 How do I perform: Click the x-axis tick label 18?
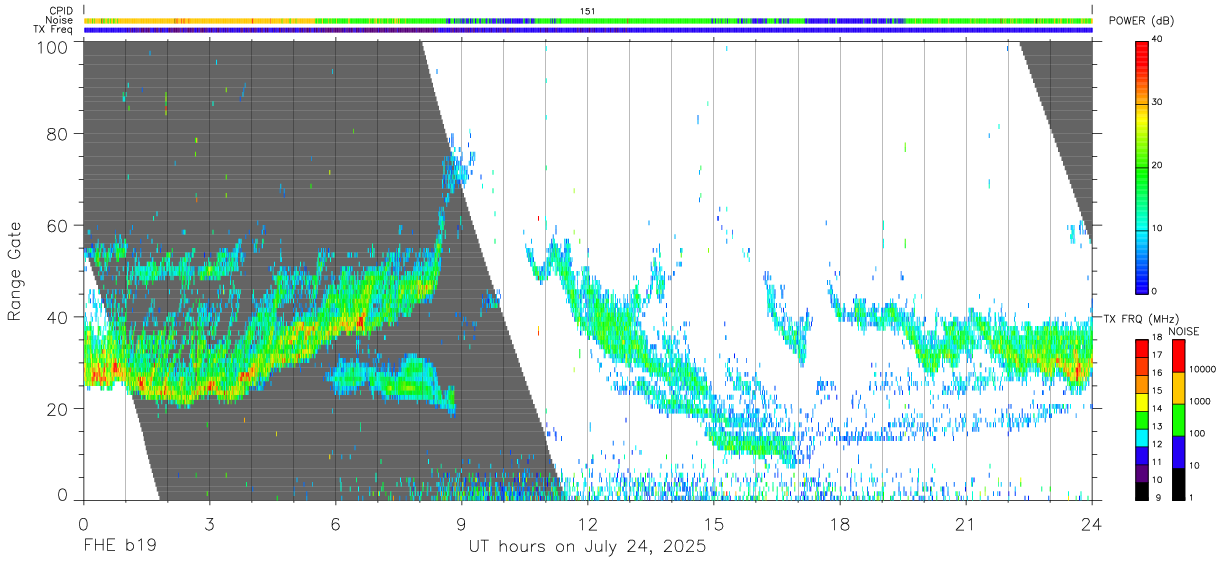(x=840, y=524)
